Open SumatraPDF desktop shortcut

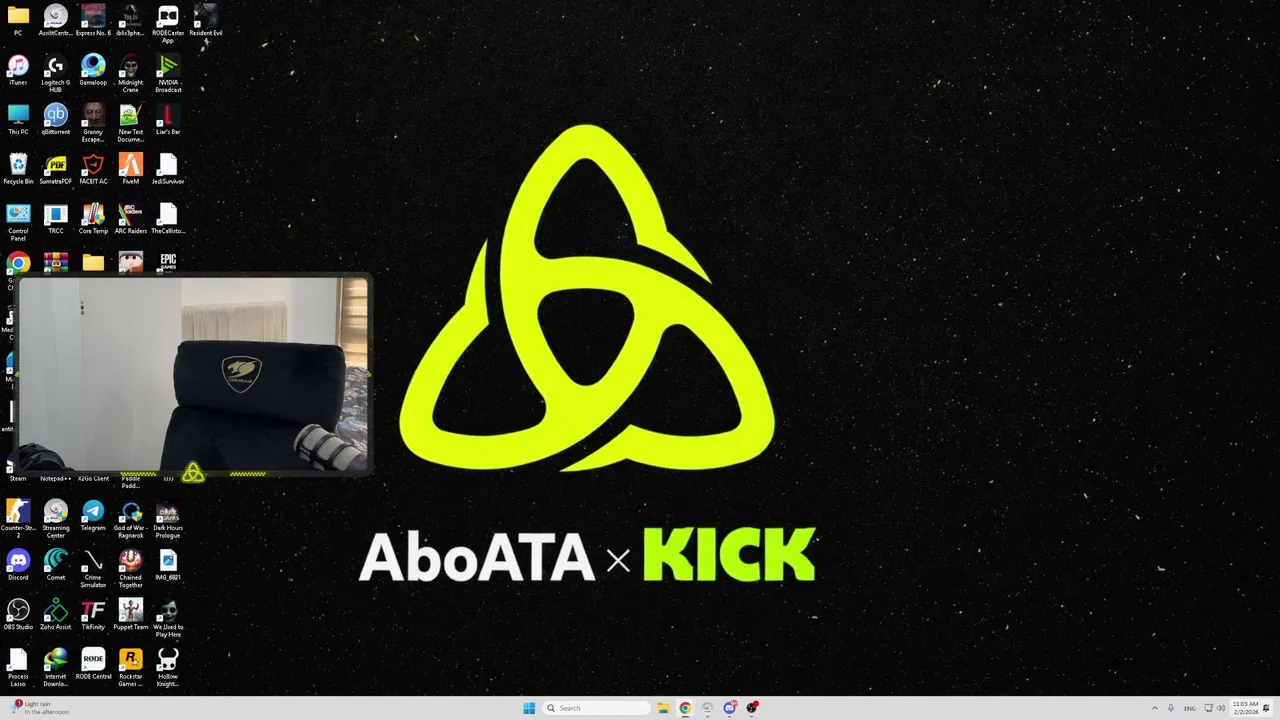(x=55, y=169)
